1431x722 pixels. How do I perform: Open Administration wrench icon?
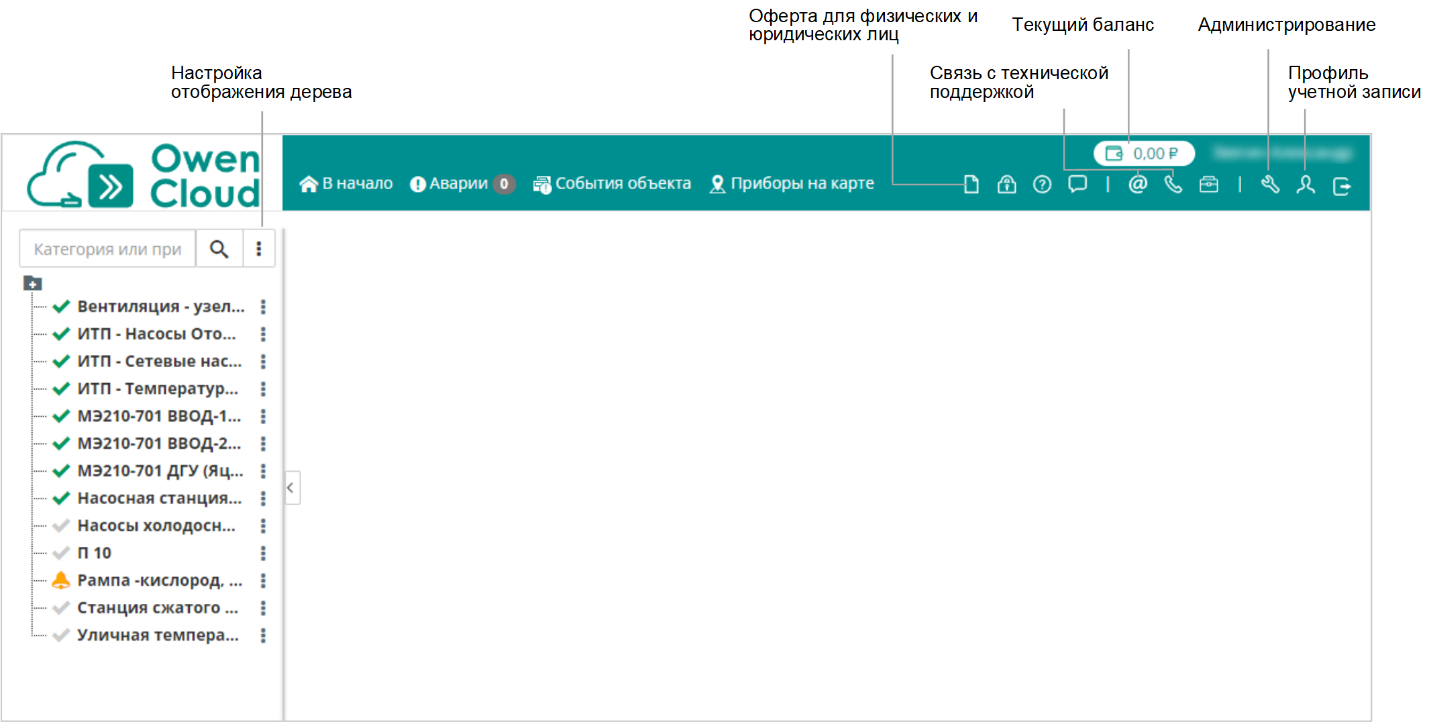coord(1270,185)
